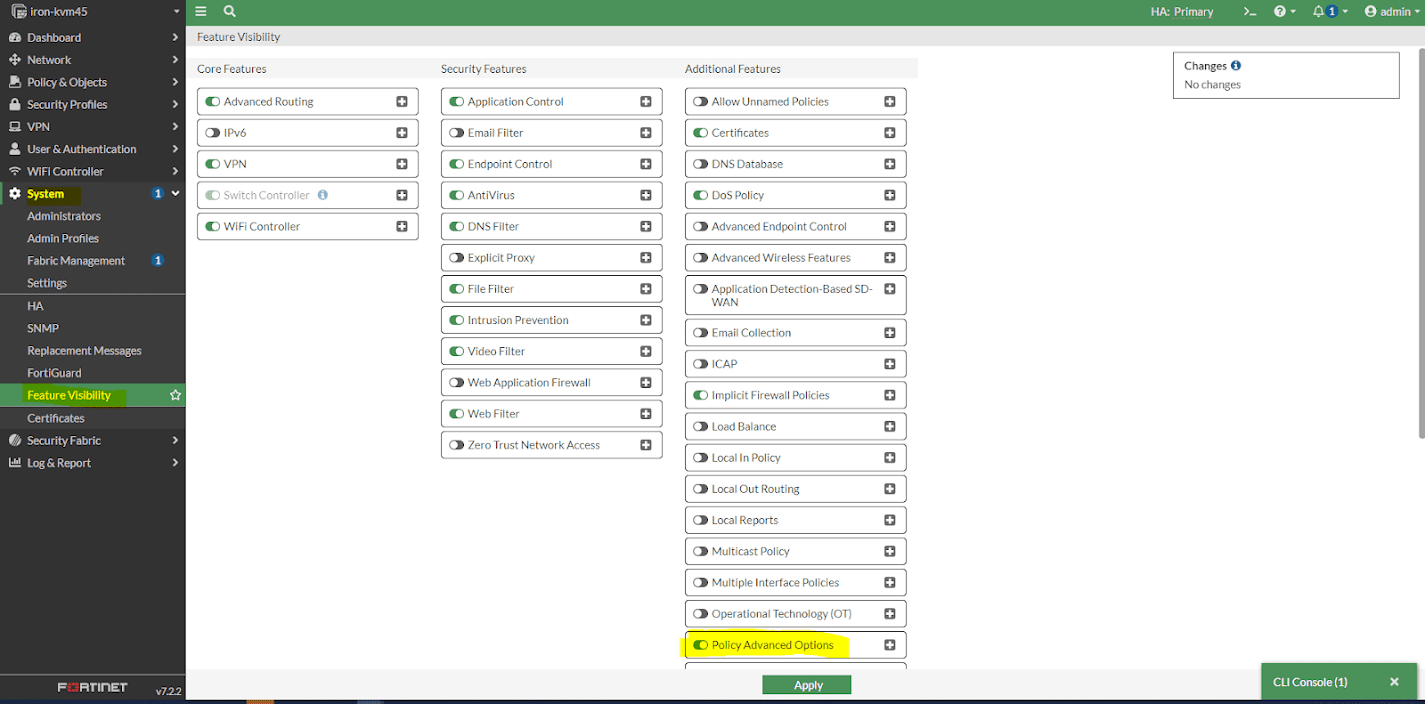Image resolution: width=1425 pixels, height=704 pixels.
Task: Click the plus icon on Certificates feature
Action: pos(890,132)
